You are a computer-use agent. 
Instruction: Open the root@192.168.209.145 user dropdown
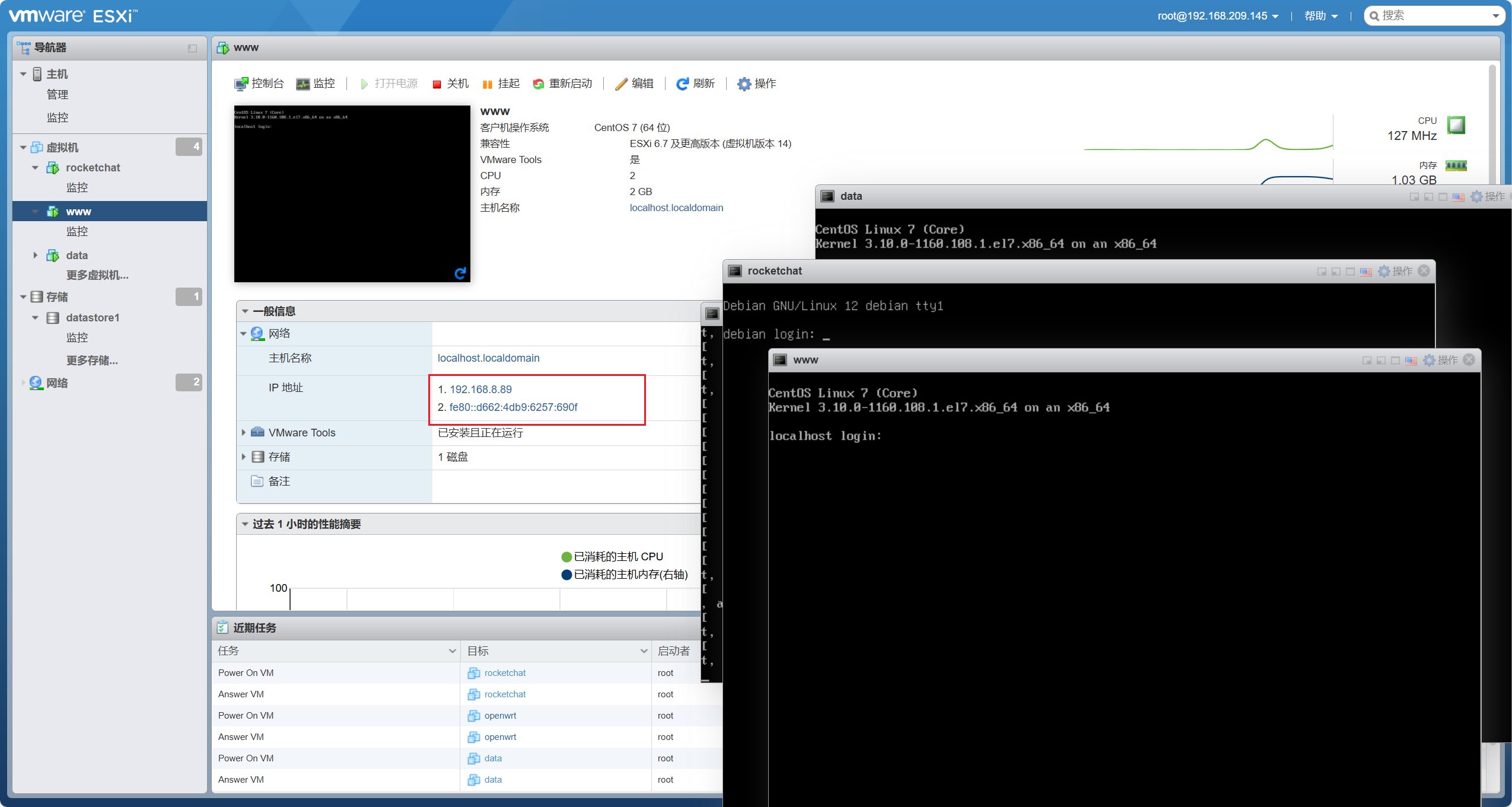coord(1217,16)
